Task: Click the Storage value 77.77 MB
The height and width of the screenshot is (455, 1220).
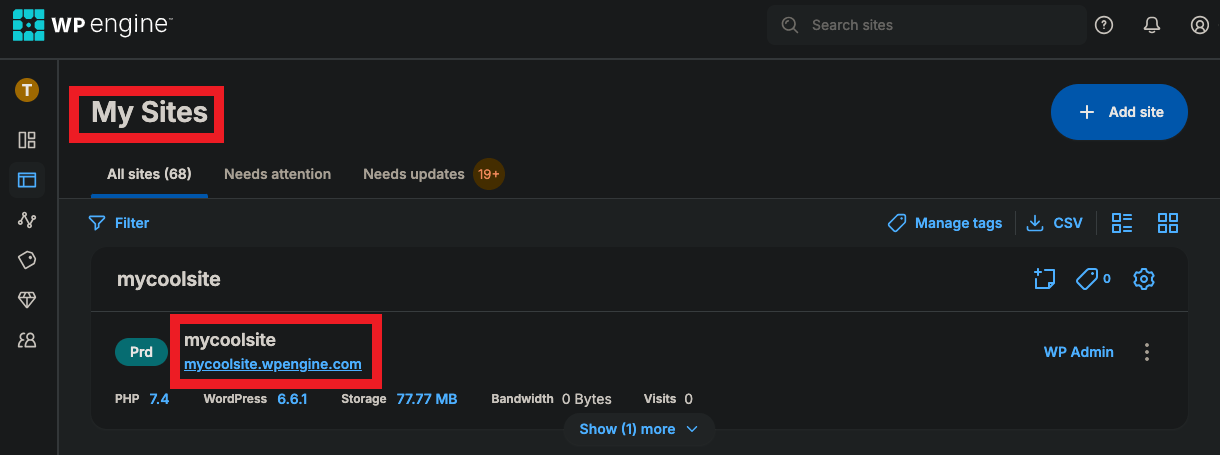Action: tap(427, 399)
